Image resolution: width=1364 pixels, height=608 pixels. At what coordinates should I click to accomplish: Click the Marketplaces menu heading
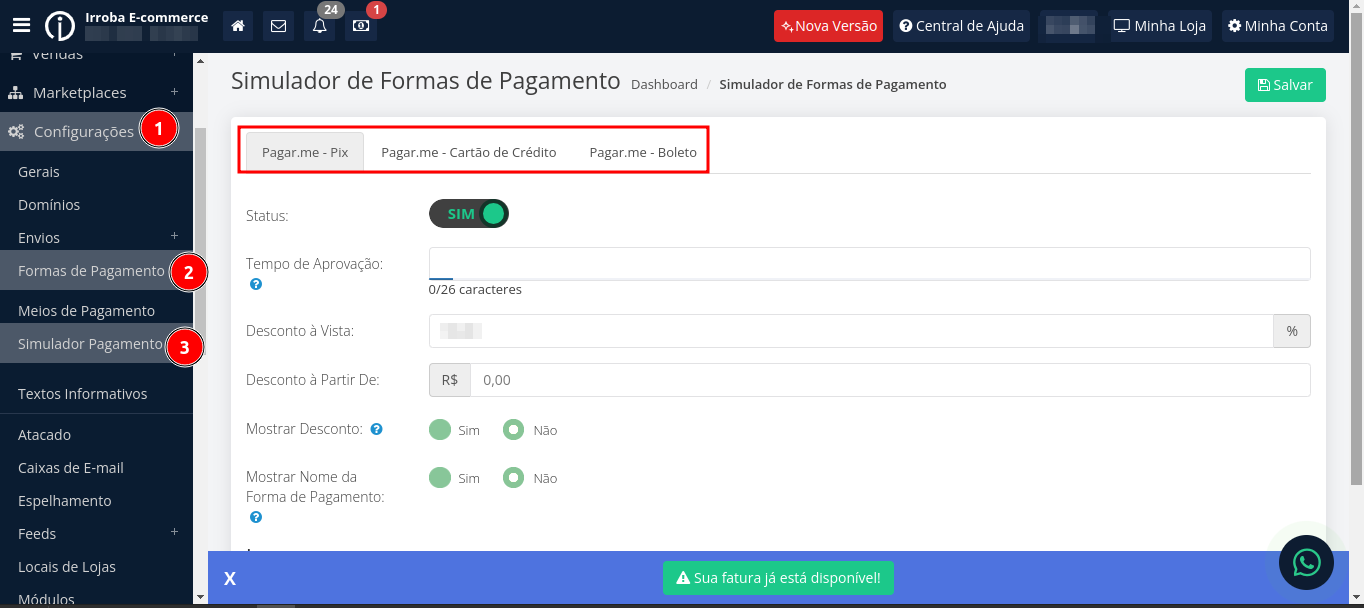click(80, 93)
